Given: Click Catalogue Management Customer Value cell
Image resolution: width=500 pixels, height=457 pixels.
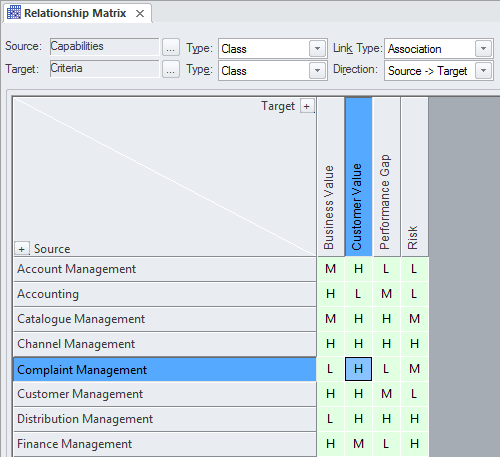Looking at the screenshot, I should click(x=359, y=319).
